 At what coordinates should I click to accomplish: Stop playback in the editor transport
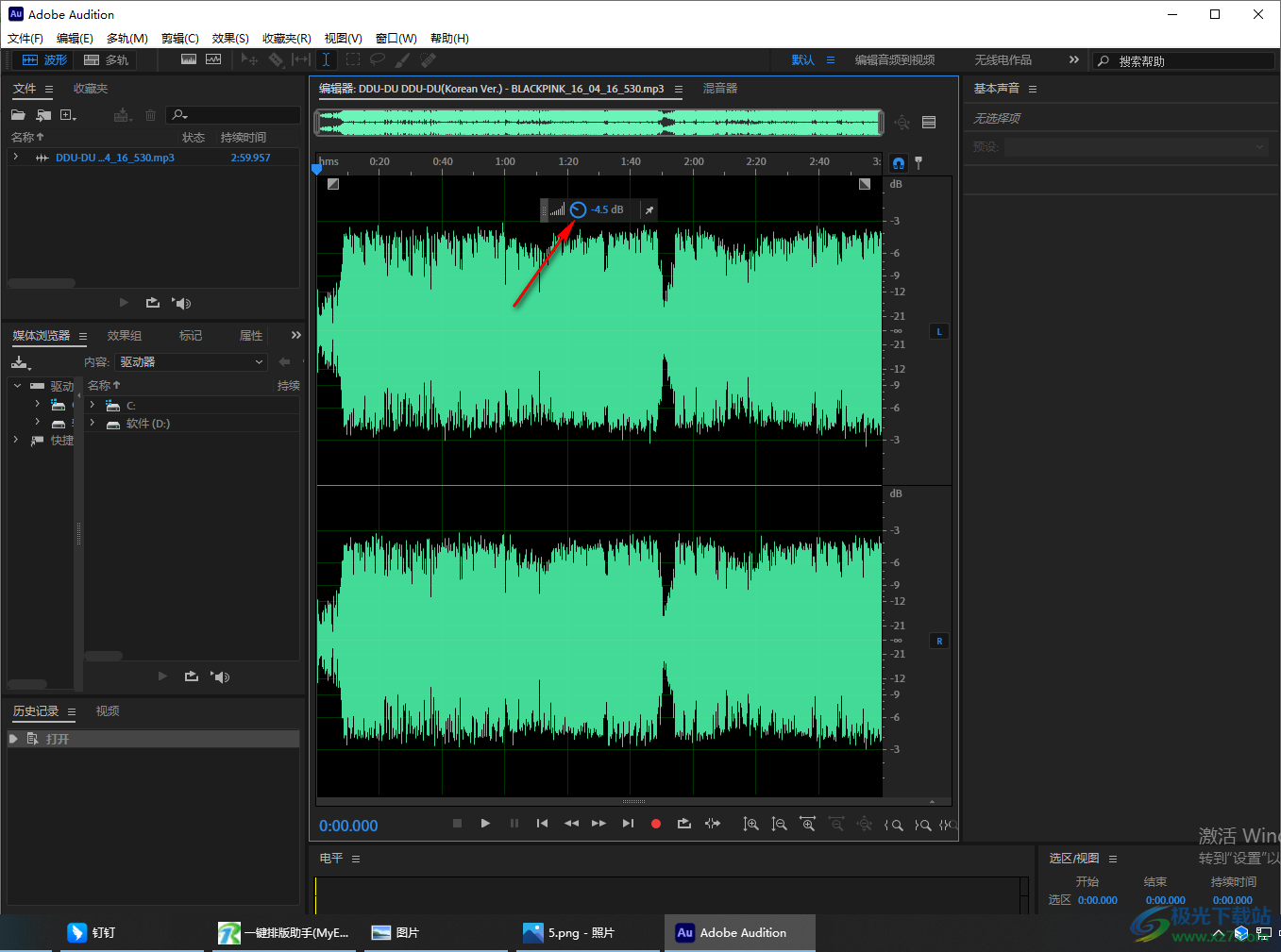coord(457,824)
